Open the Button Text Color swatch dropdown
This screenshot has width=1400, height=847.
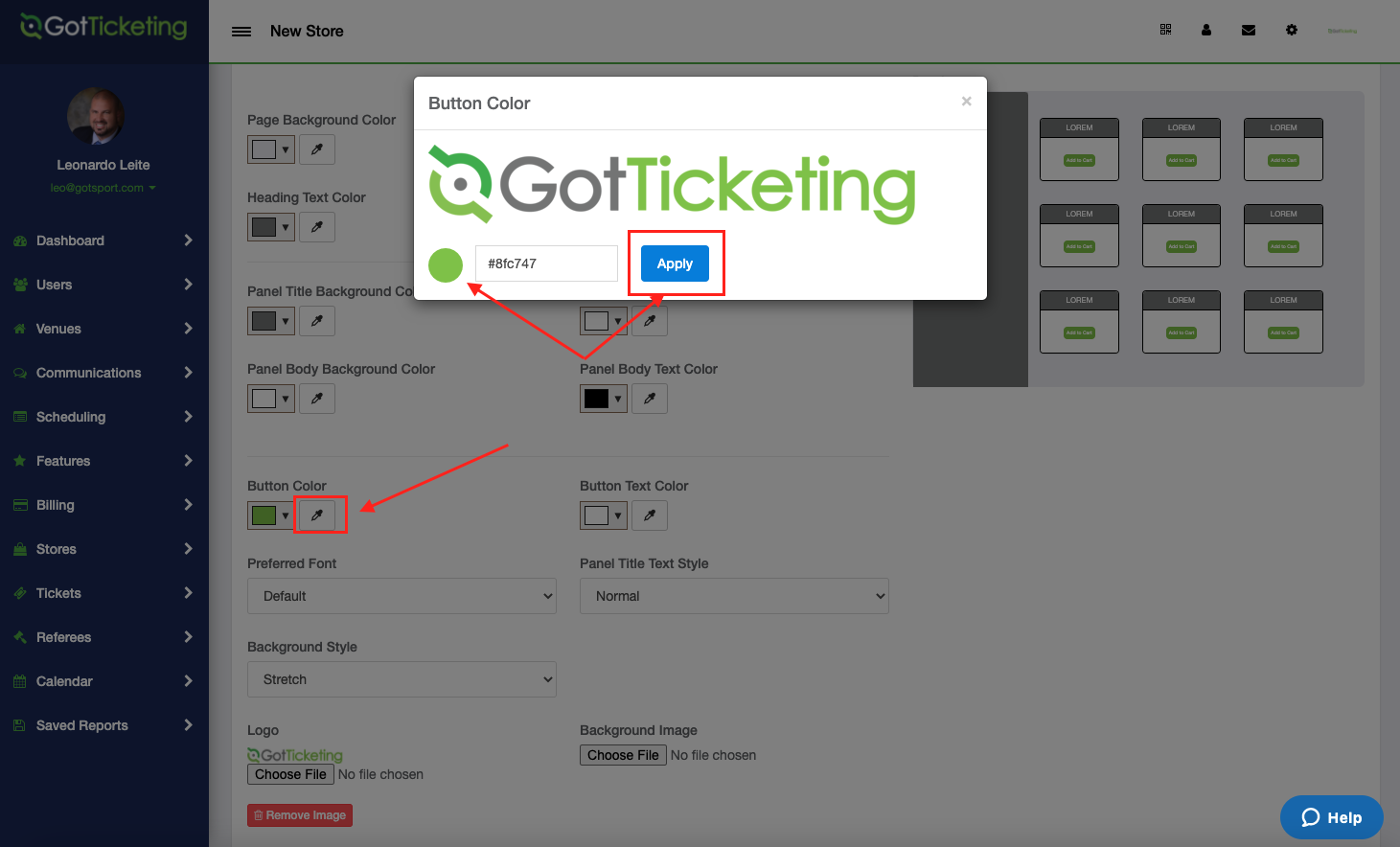(604, 515)
